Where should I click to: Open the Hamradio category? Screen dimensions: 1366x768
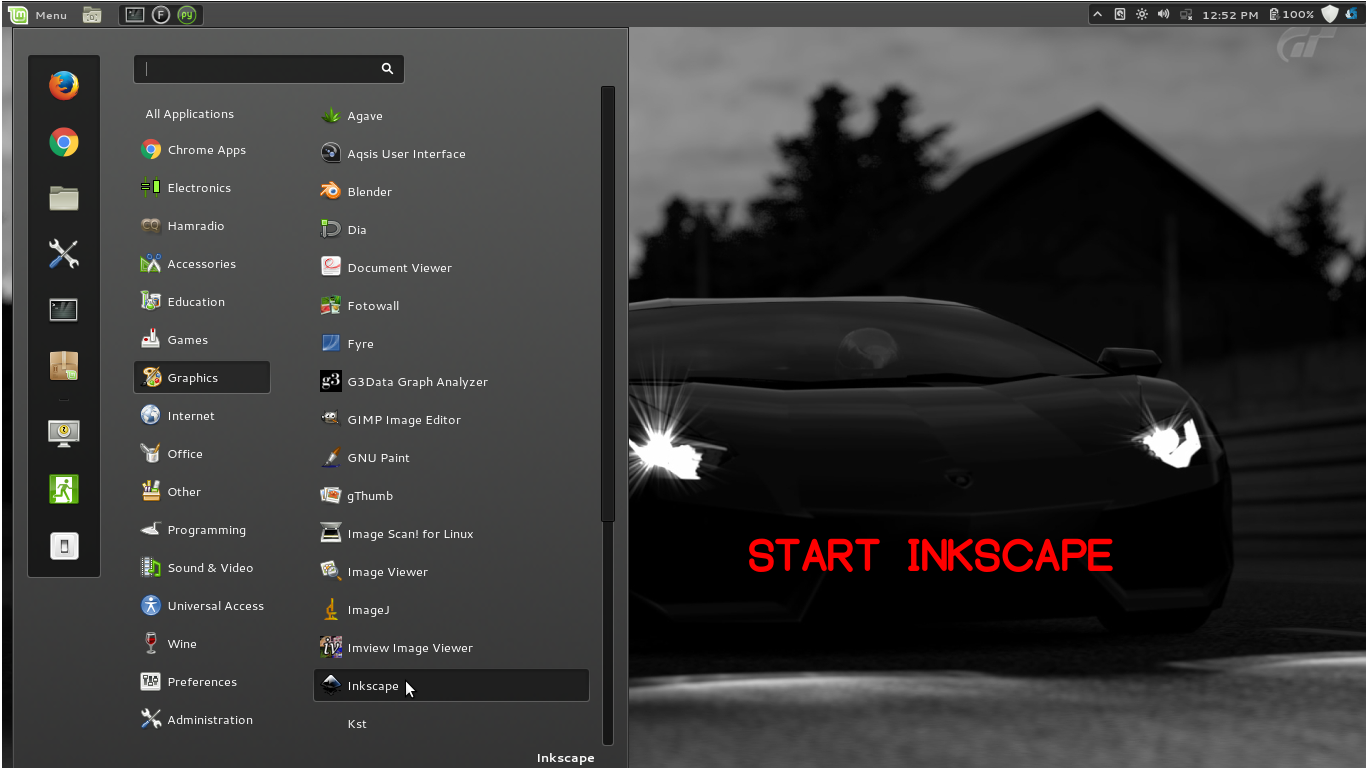pyautogui.click(x=202, y=226)
